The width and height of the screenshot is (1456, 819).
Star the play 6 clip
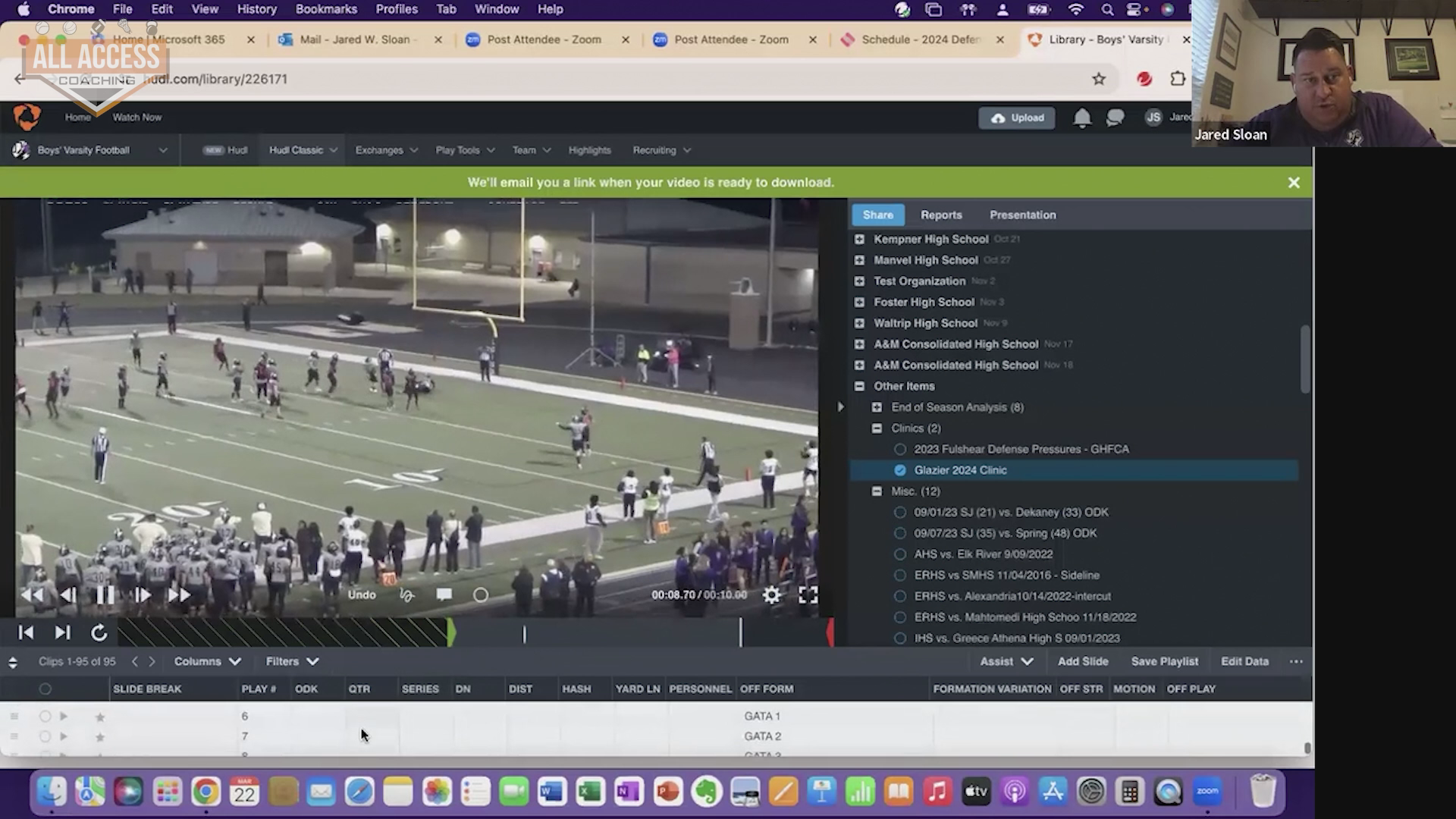pos(99,717)
